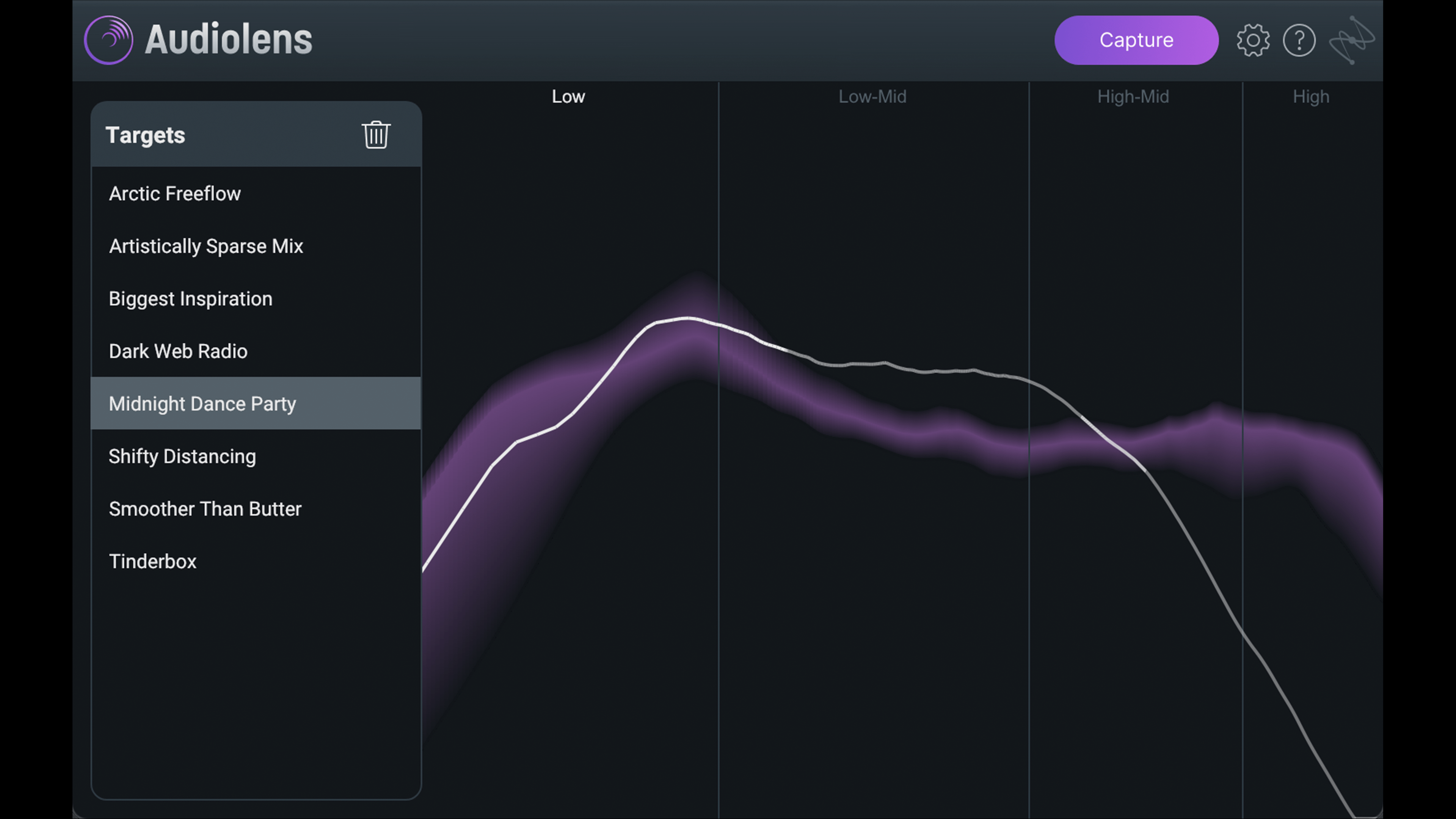
Task: Open help via the question mark icon
Action: pos(1299,40)
